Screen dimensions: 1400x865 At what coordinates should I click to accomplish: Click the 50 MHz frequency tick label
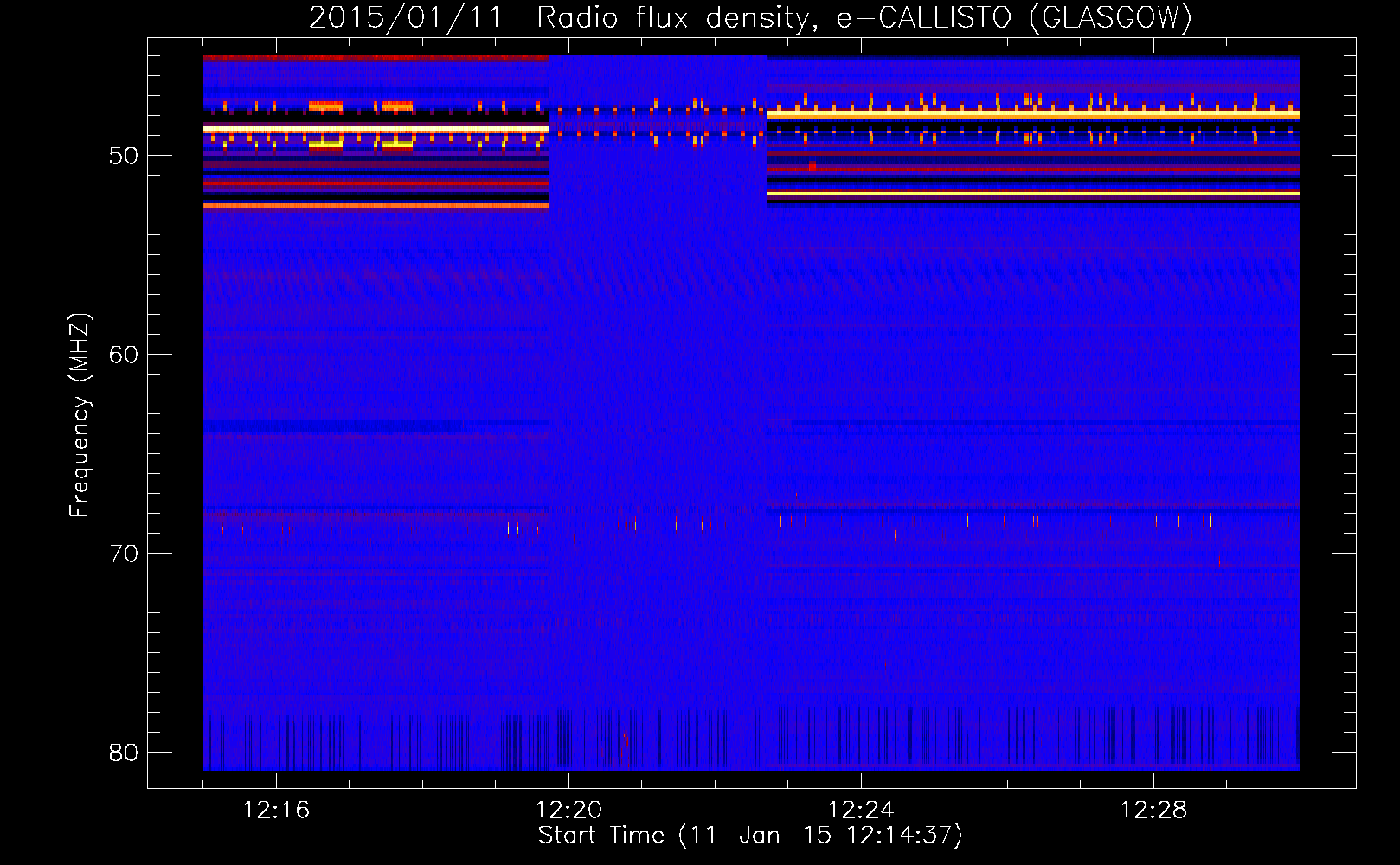[124, 157]
